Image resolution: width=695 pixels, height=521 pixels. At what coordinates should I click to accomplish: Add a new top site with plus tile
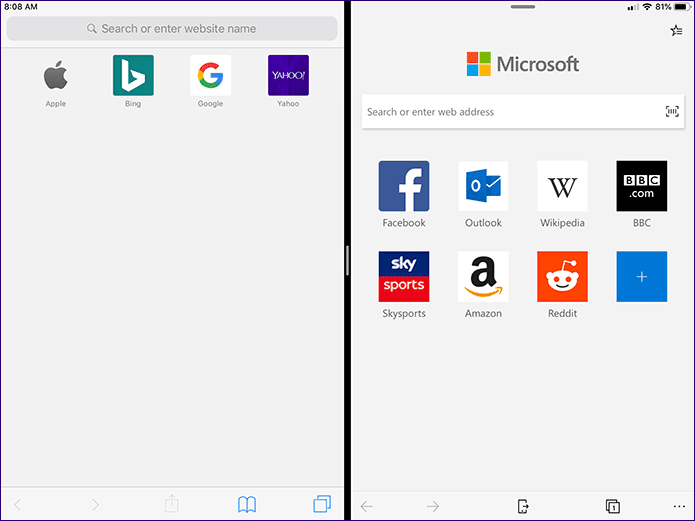coord(641,277)
